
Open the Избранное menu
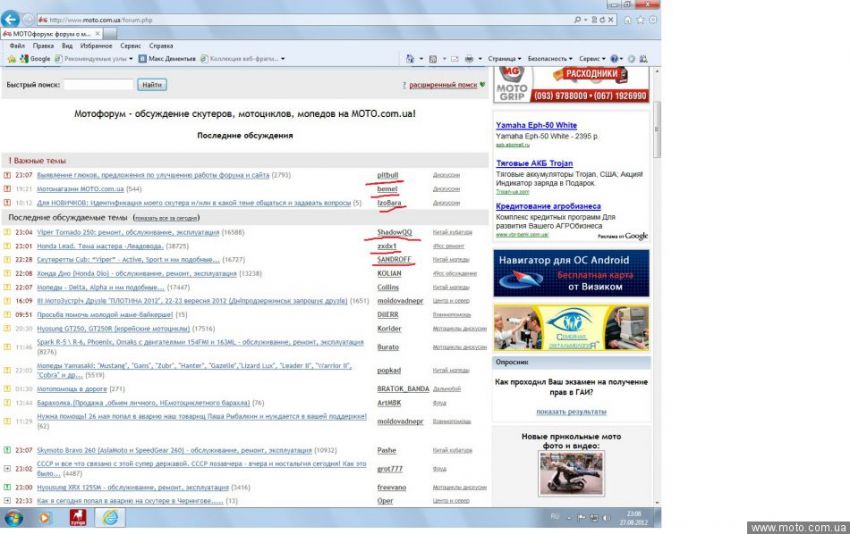(96, 46)
